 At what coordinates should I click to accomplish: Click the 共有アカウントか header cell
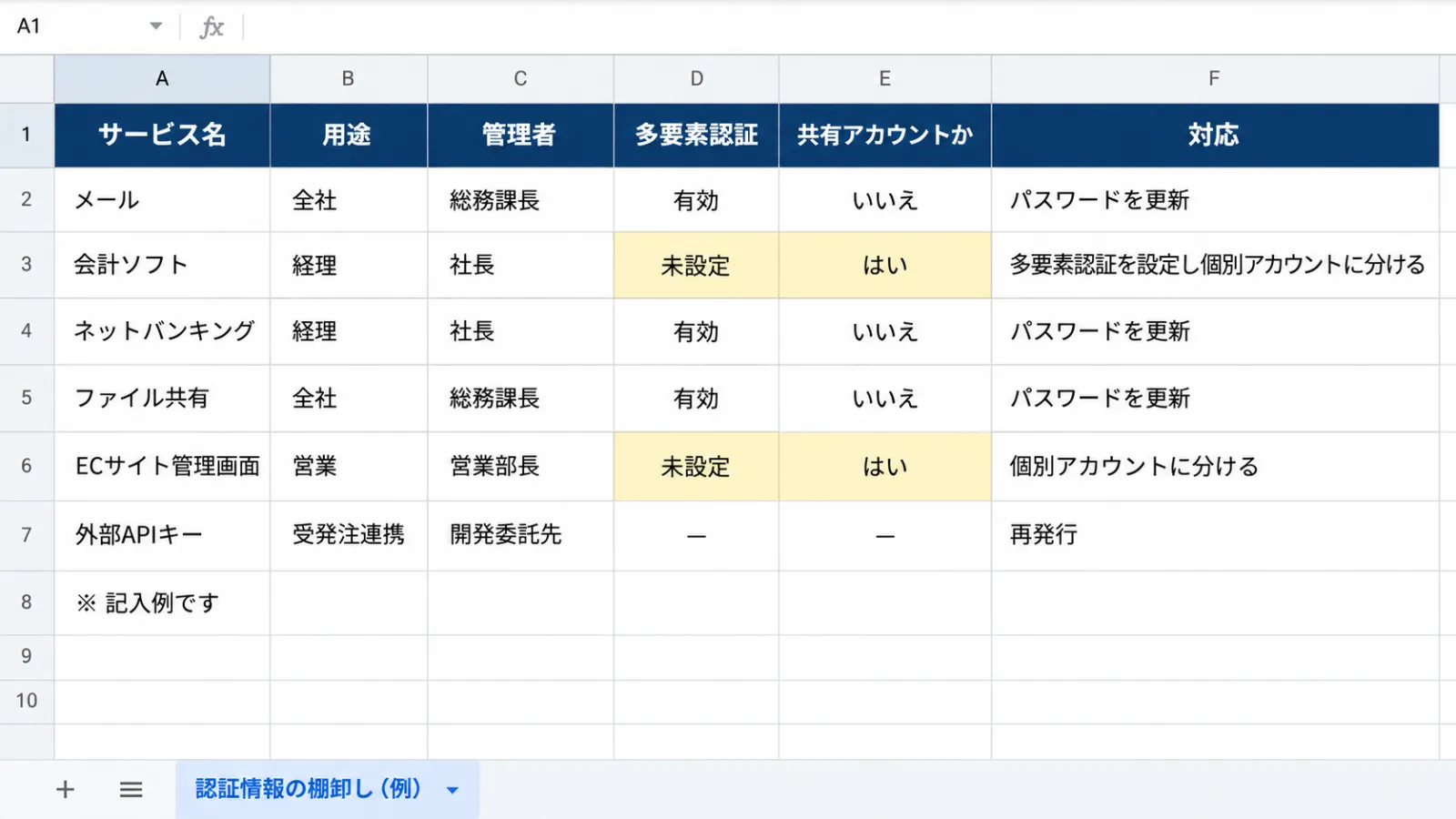click(885, 135)
